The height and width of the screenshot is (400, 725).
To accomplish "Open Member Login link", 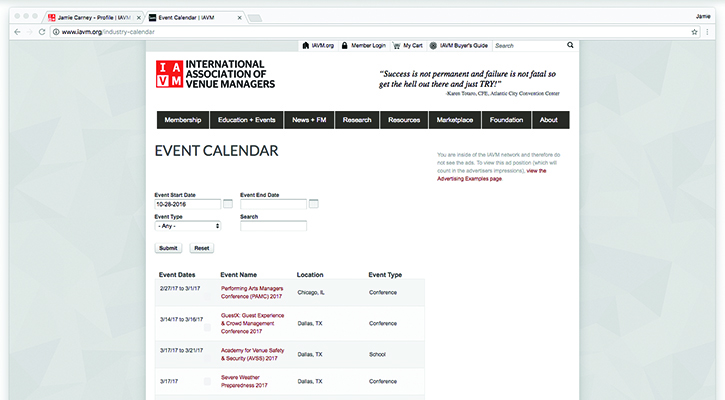I will 364,45.
